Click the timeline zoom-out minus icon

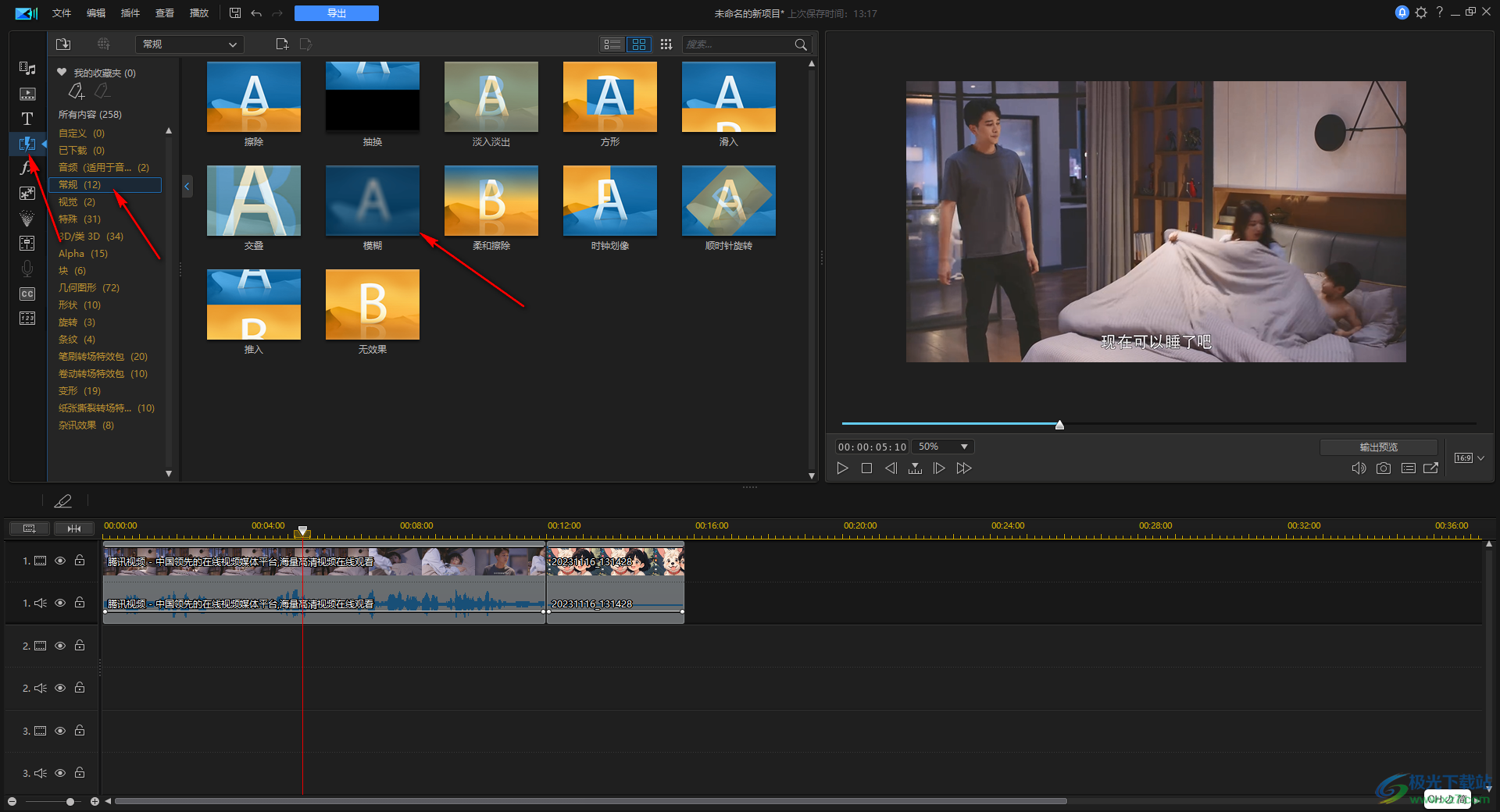coord(12,801)
